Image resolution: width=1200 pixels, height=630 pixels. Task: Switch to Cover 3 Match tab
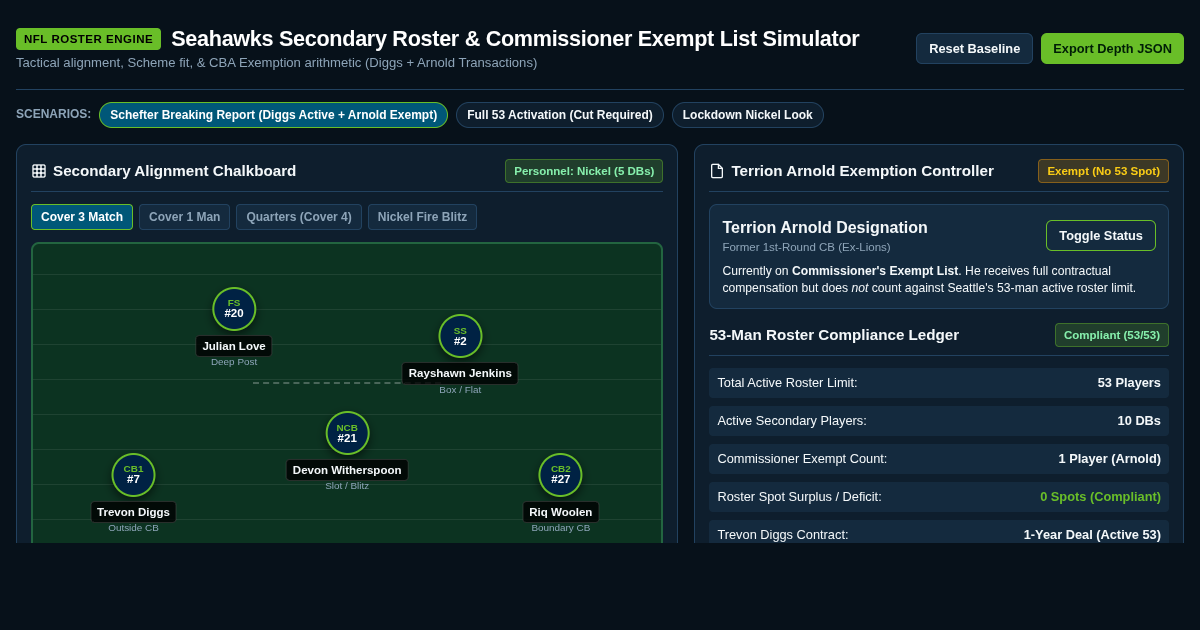click(82, 217)
